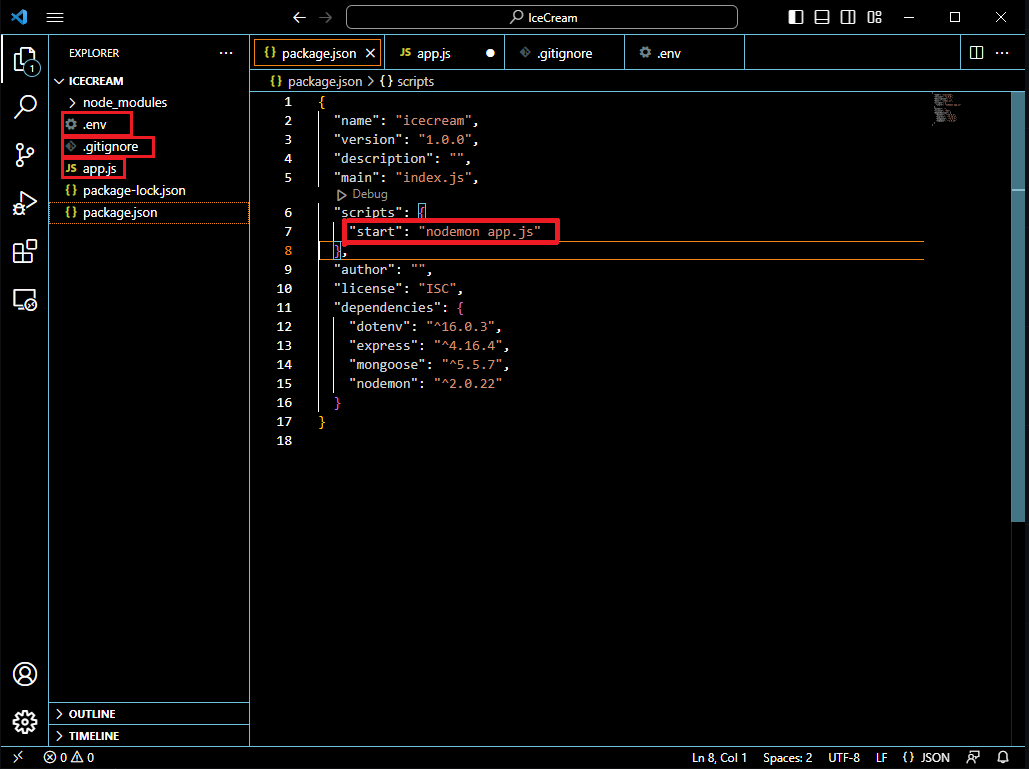Go forward using the right arrow

(326, 18)
